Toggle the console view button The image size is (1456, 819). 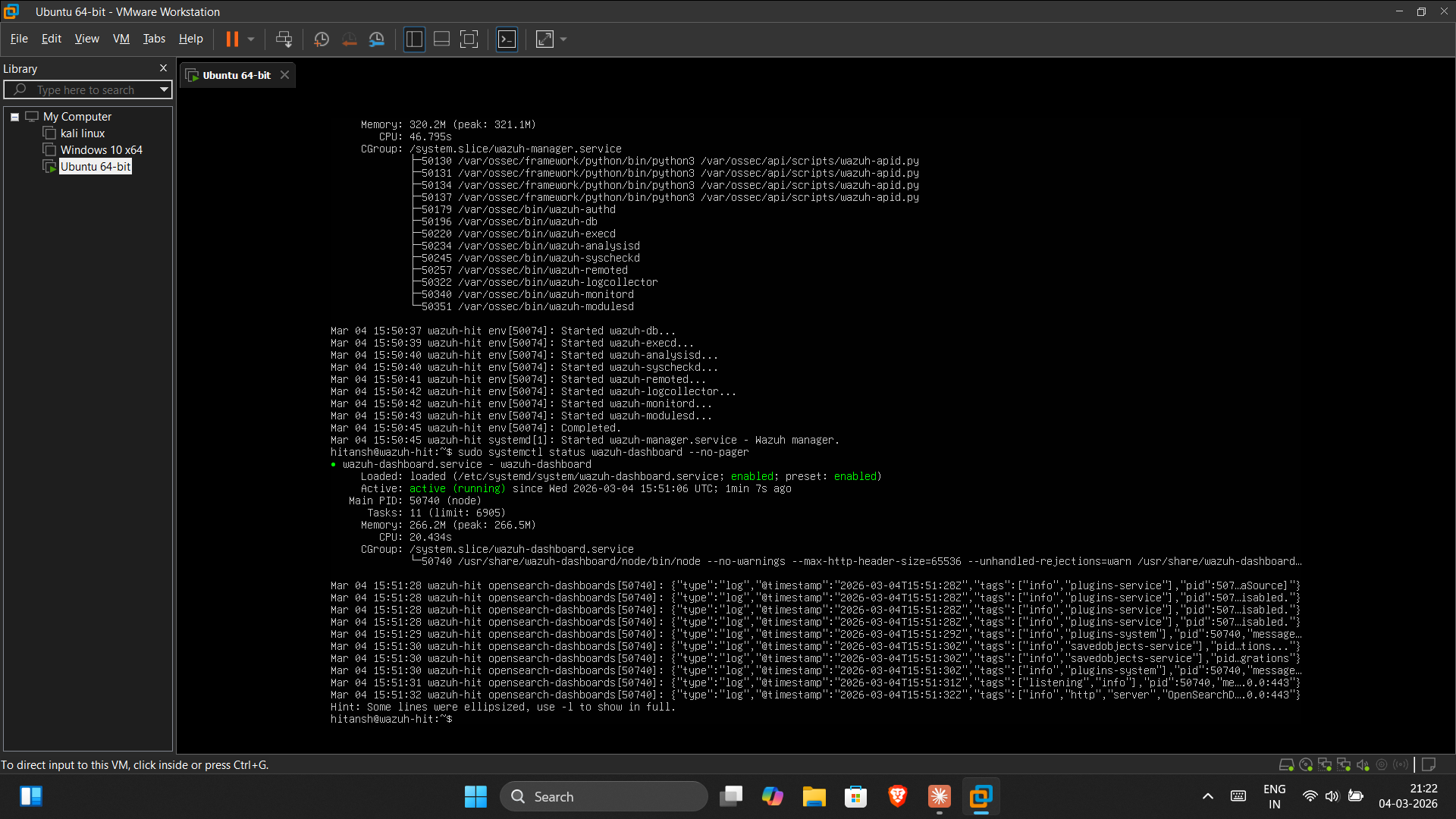(507, 39)
